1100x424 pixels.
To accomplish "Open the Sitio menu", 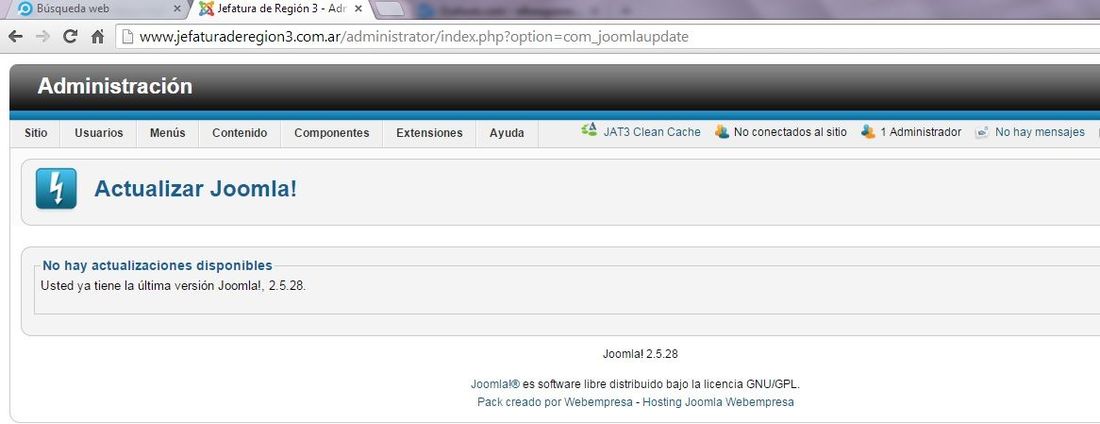I will point(36,133).
